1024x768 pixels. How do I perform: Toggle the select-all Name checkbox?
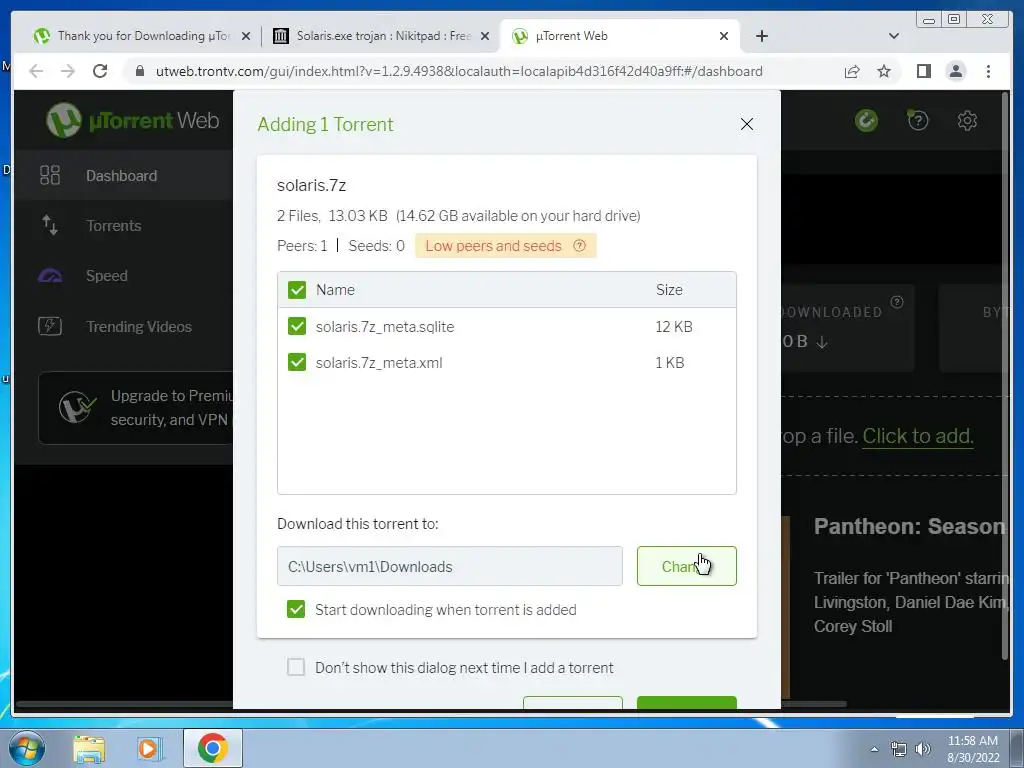coord(297,290)
